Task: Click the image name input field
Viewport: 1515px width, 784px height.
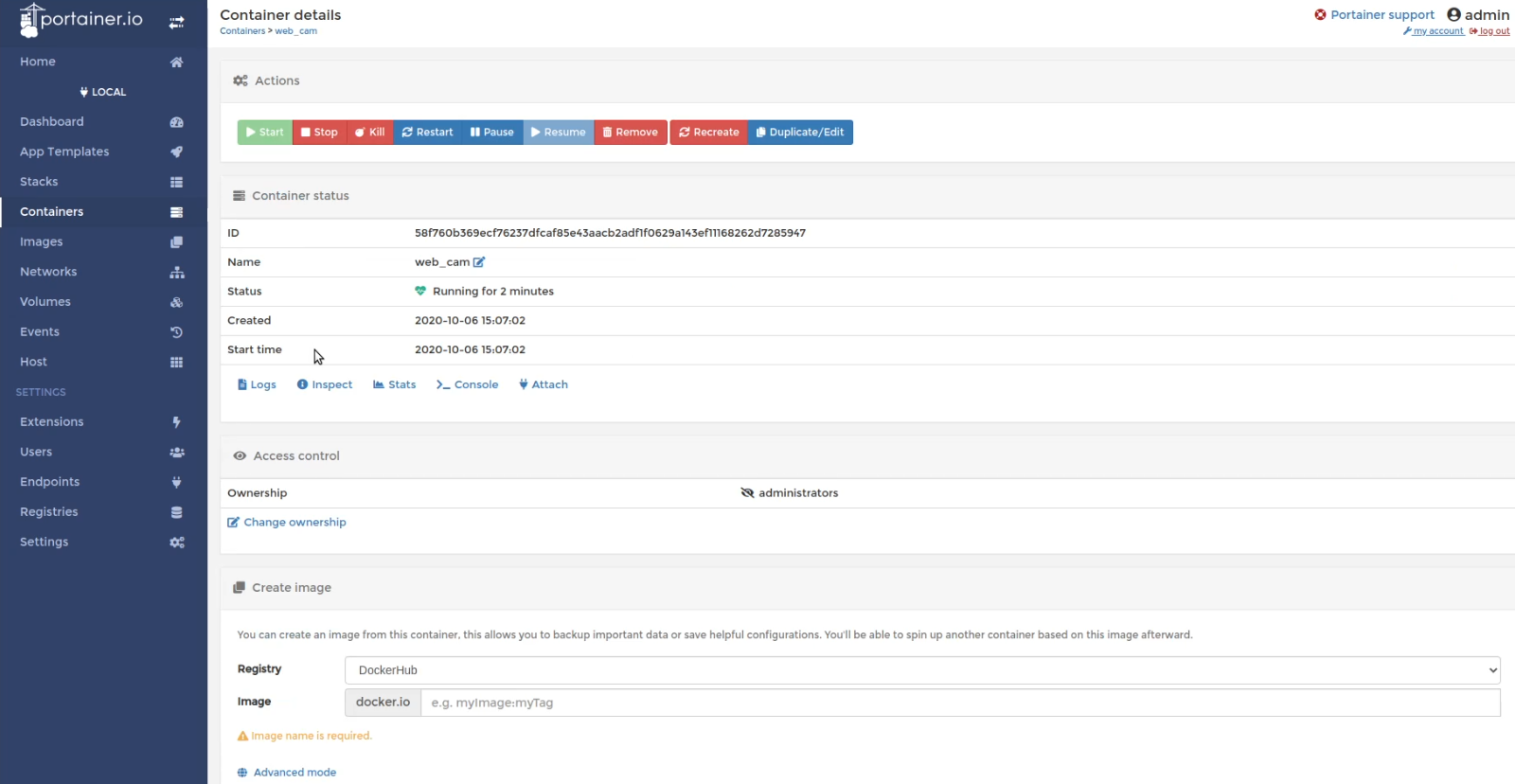Action: coord(960,703)
